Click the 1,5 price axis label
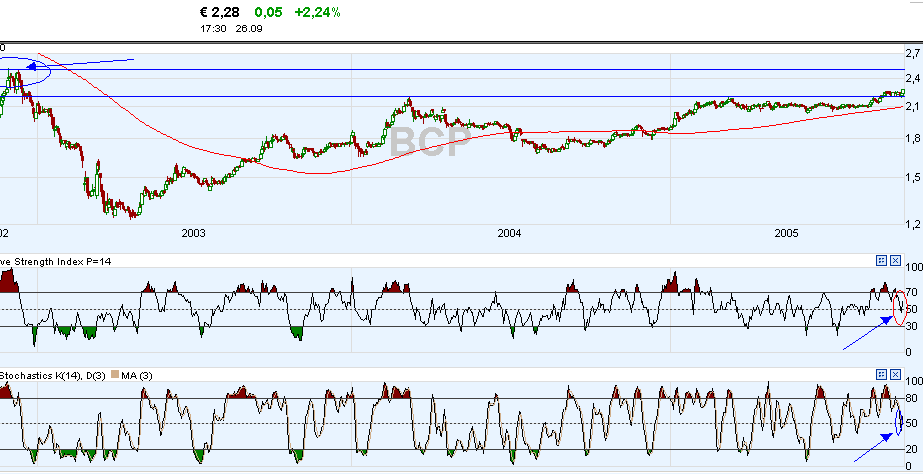Viewport: 923px width, 474px height. pyautogui.click(x=913, y=178)
